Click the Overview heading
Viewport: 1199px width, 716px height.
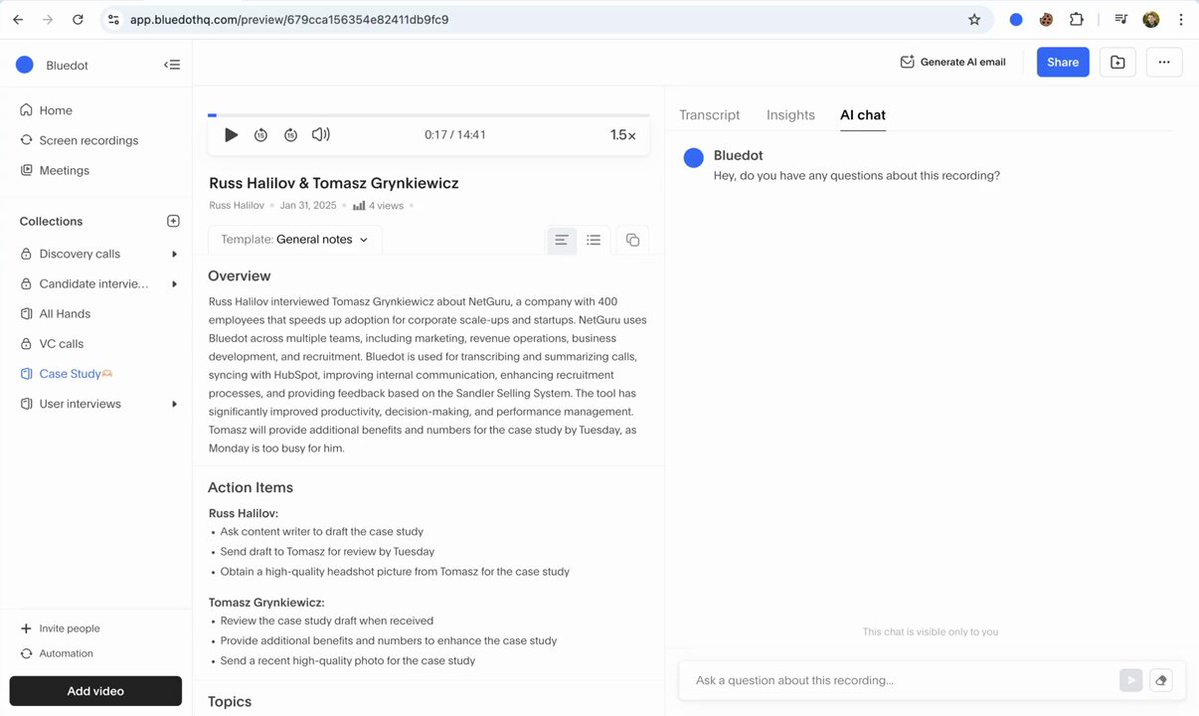pyautogui.click(x=239, y=276)
